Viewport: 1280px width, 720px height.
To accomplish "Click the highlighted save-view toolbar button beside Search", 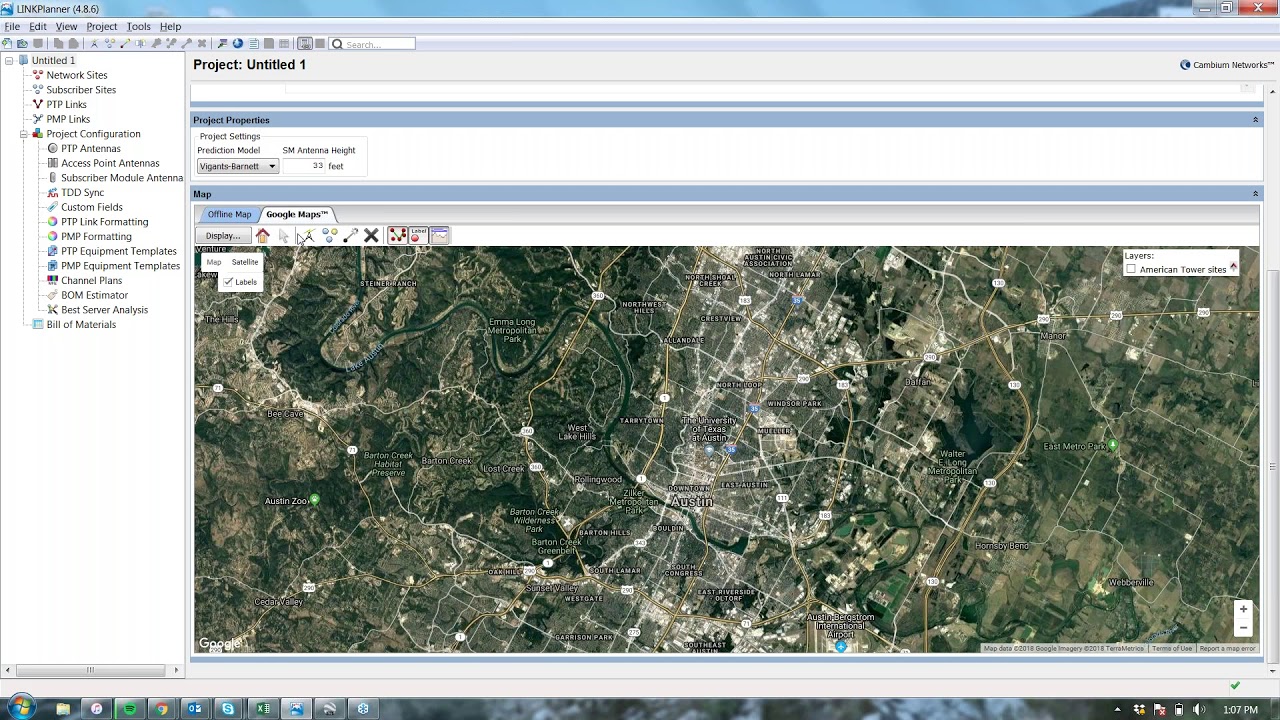I will (x=306, y=44).
